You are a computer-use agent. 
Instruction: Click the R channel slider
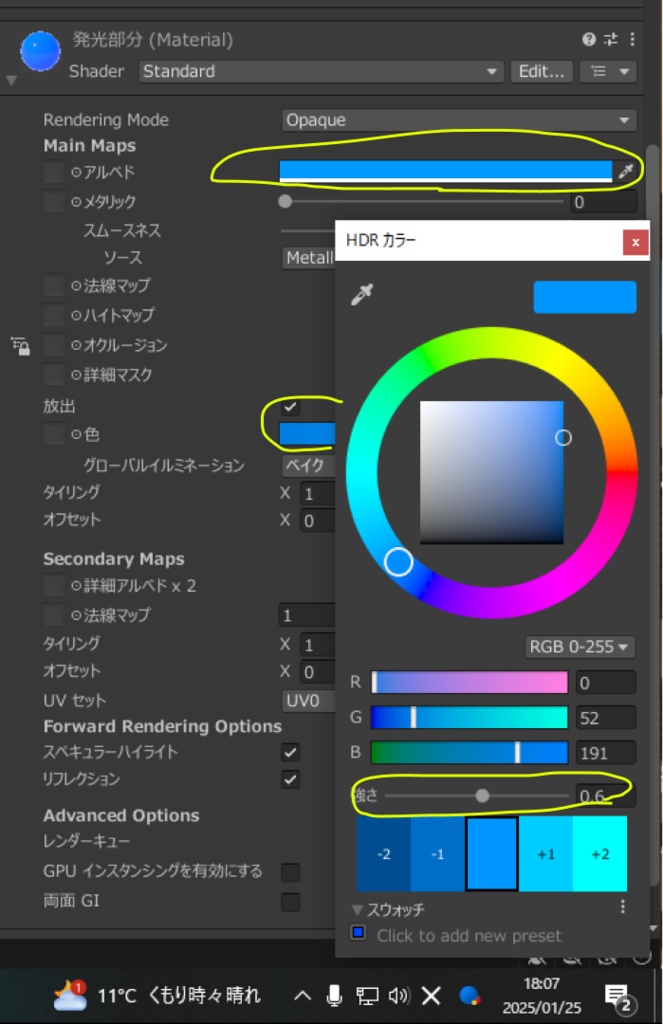pyautogui.click(x=469, y=682)
